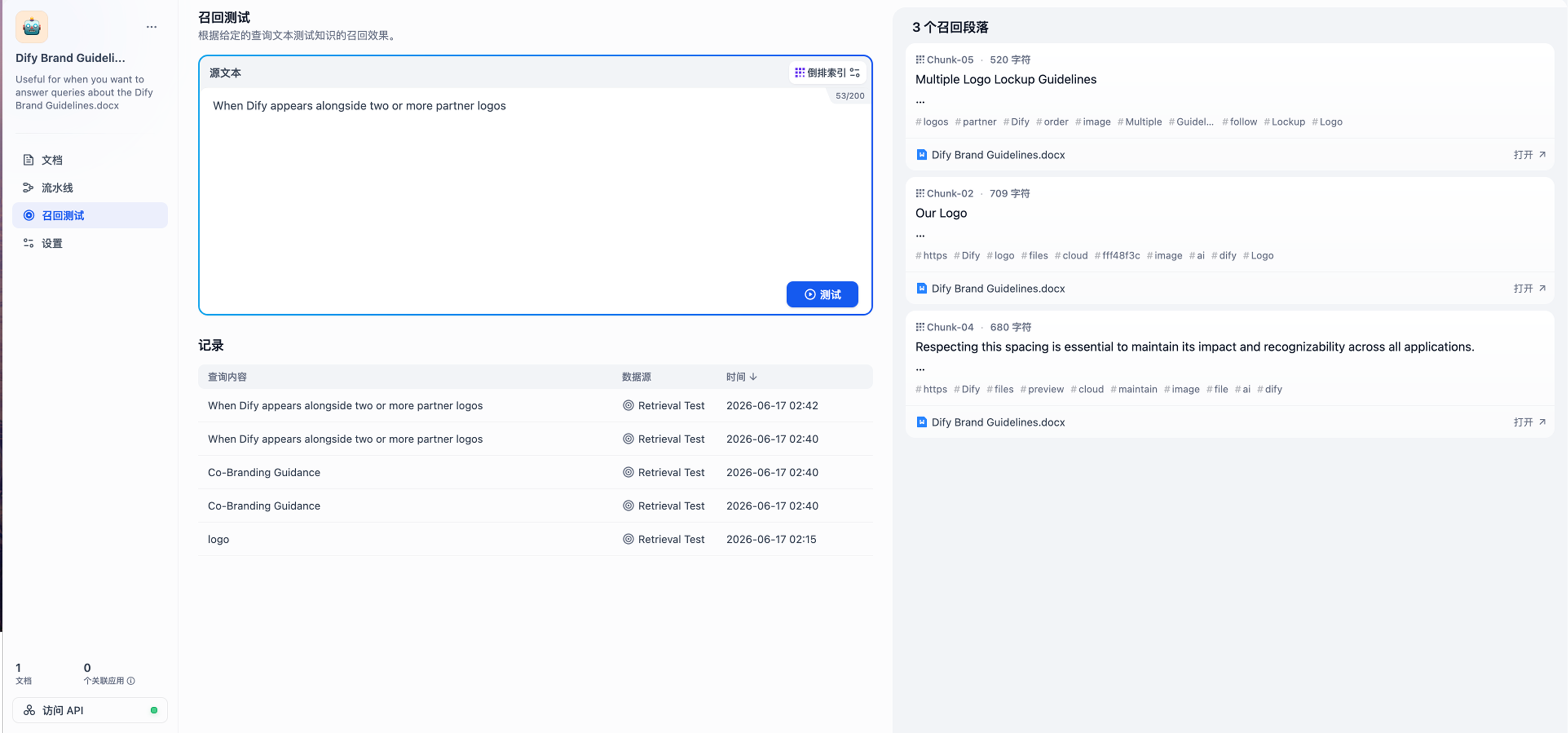This screenshot has height=733, width=1568.
Task: Select the 'logo' query record
Action: (535, 540)
